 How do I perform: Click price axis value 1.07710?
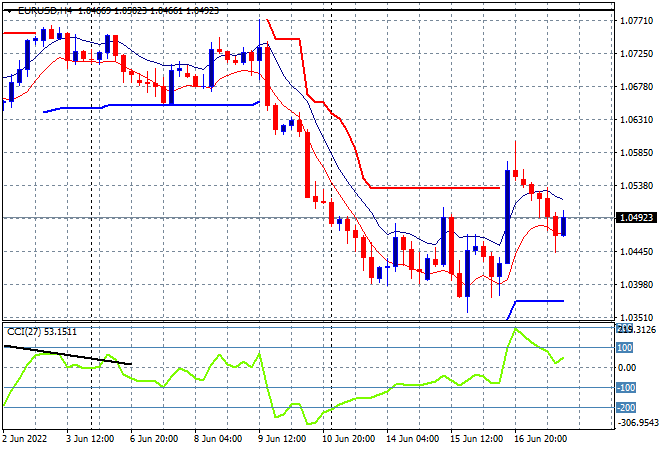(x=637, y=21)
